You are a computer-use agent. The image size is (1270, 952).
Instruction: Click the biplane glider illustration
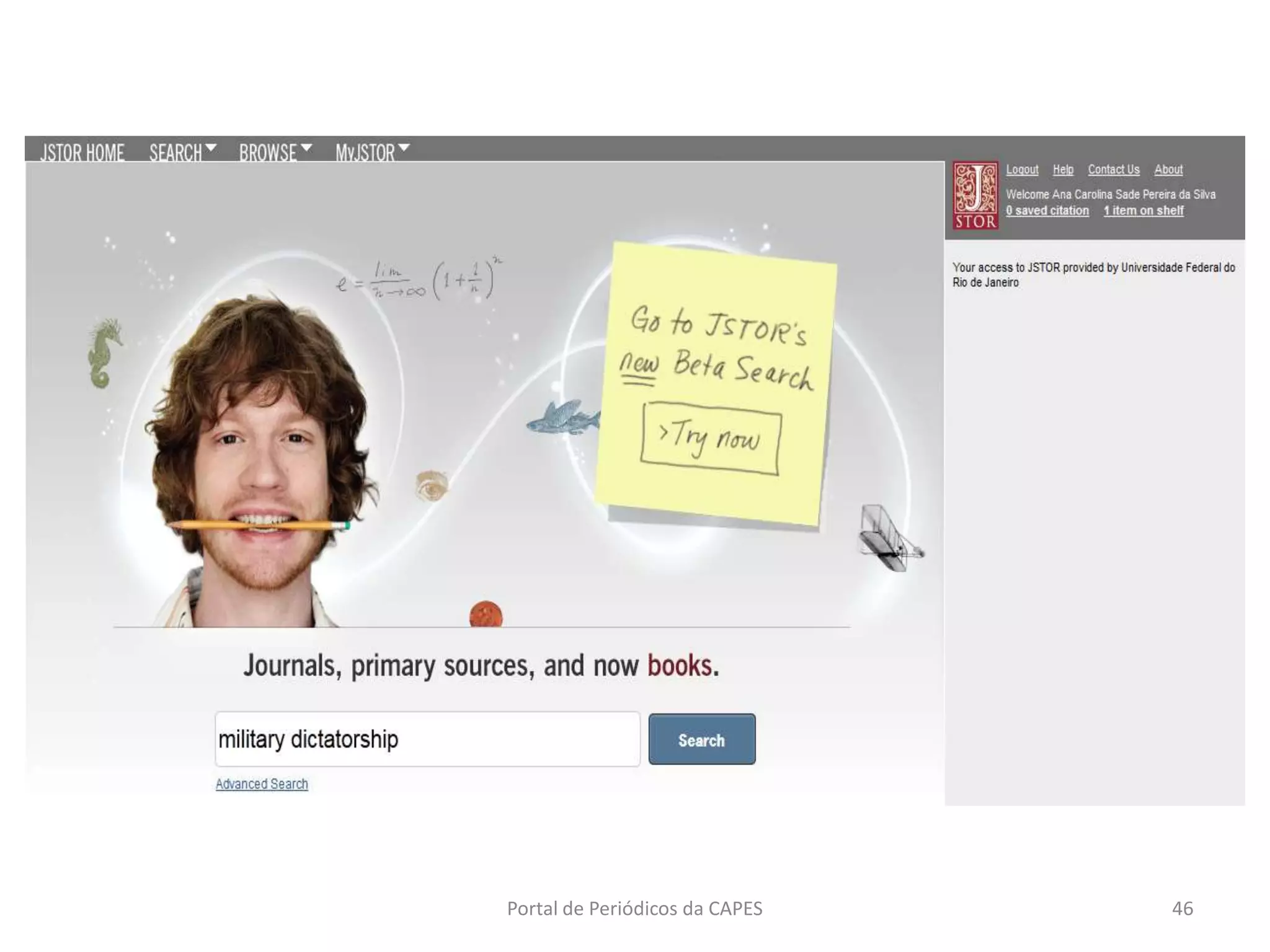tap(888, 538)
